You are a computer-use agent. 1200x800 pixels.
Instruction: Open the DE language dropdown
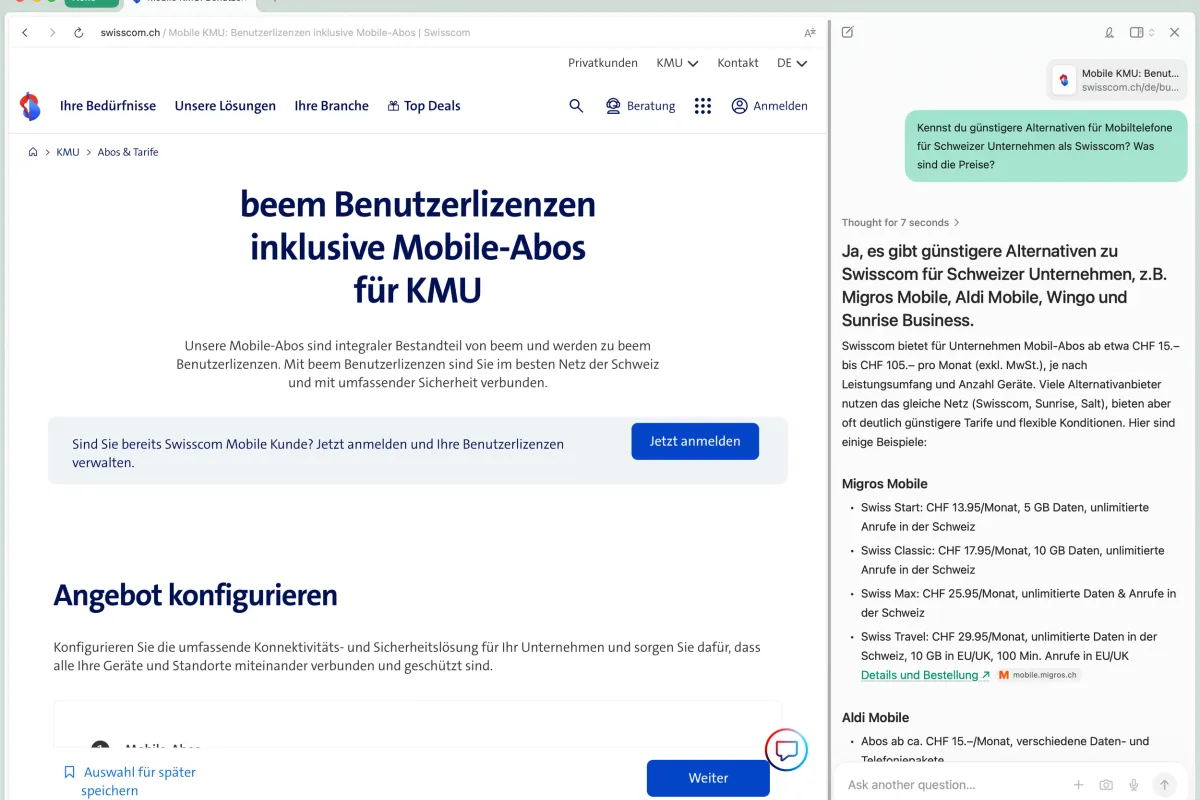[x=791, y=62]
